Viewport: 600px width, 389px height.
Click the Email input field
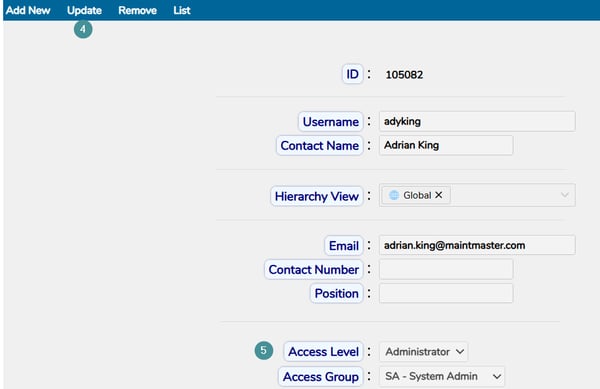[x=477, y=245]
